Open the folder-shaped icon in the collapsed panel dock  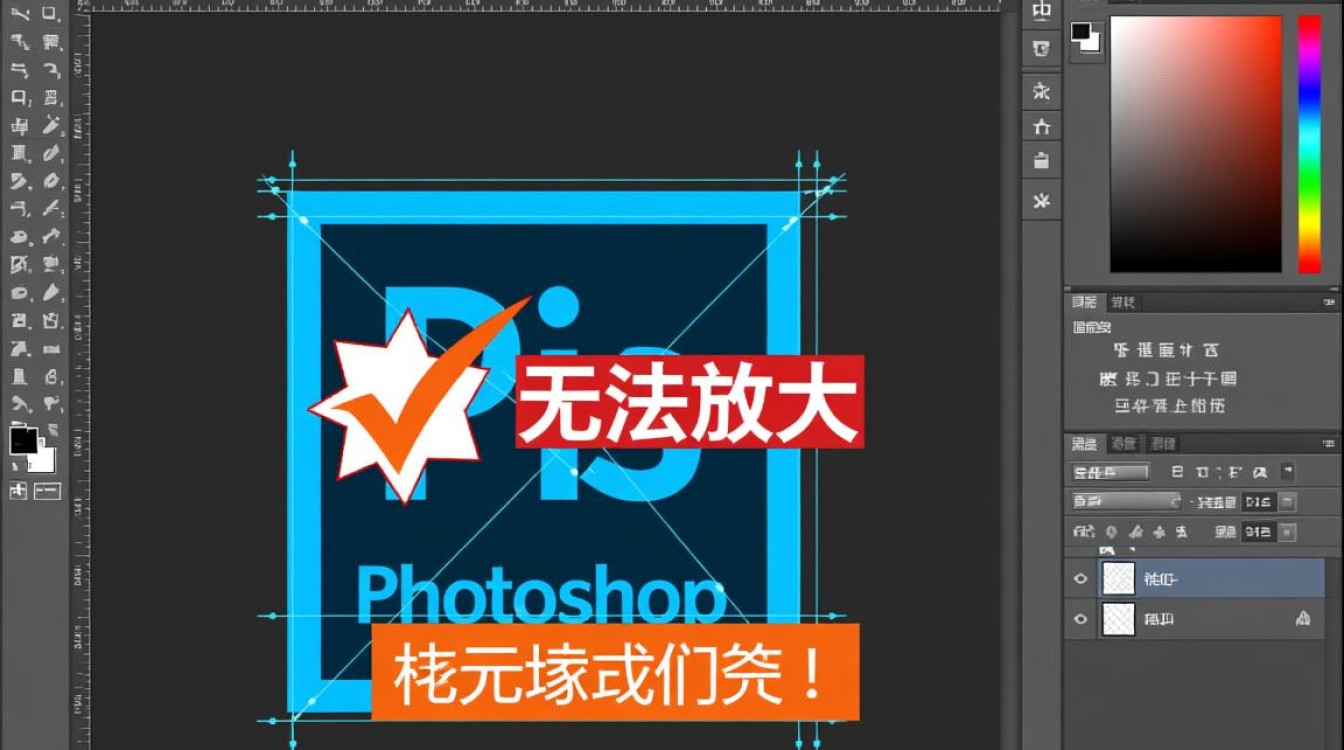pyautogui.click(x=1042, y=161)
